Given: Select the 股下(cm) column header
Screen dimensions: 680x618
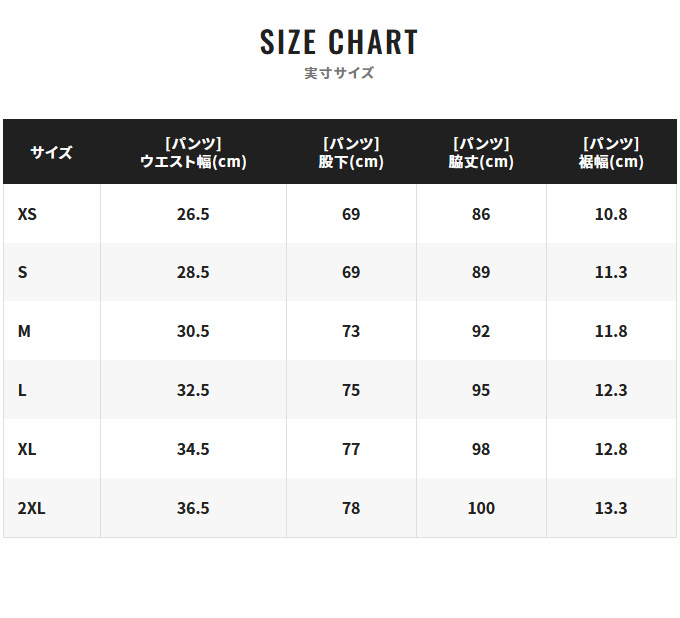Looking at the screenshot, I should click(351, 152).
